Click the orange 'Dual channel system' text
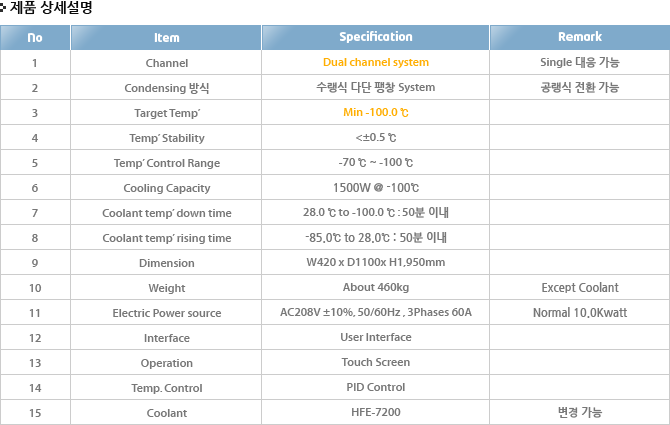The height and width of the screenshot is (425, 670). 376,62
